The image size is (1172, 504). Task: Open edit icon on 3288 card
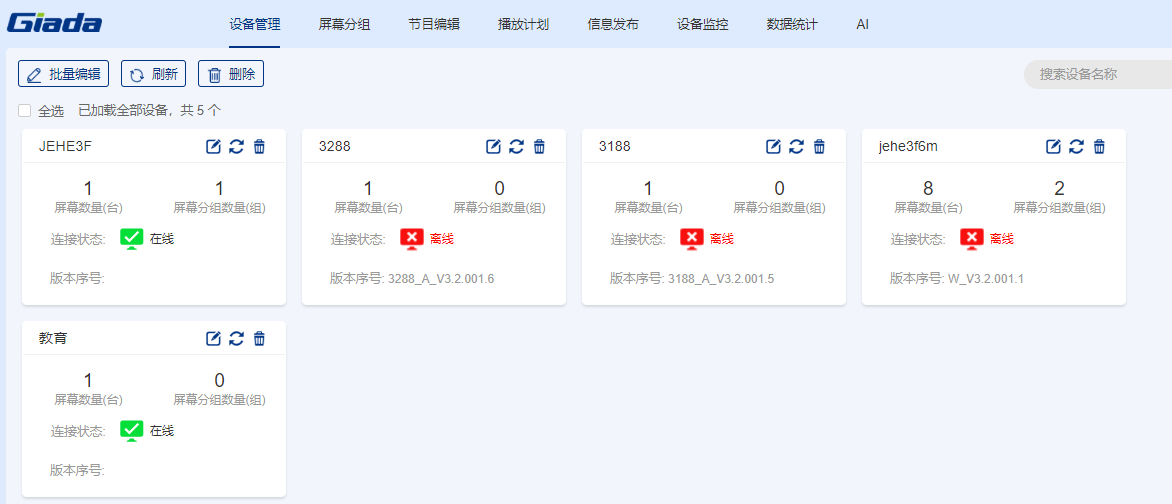tap(493, 147)
